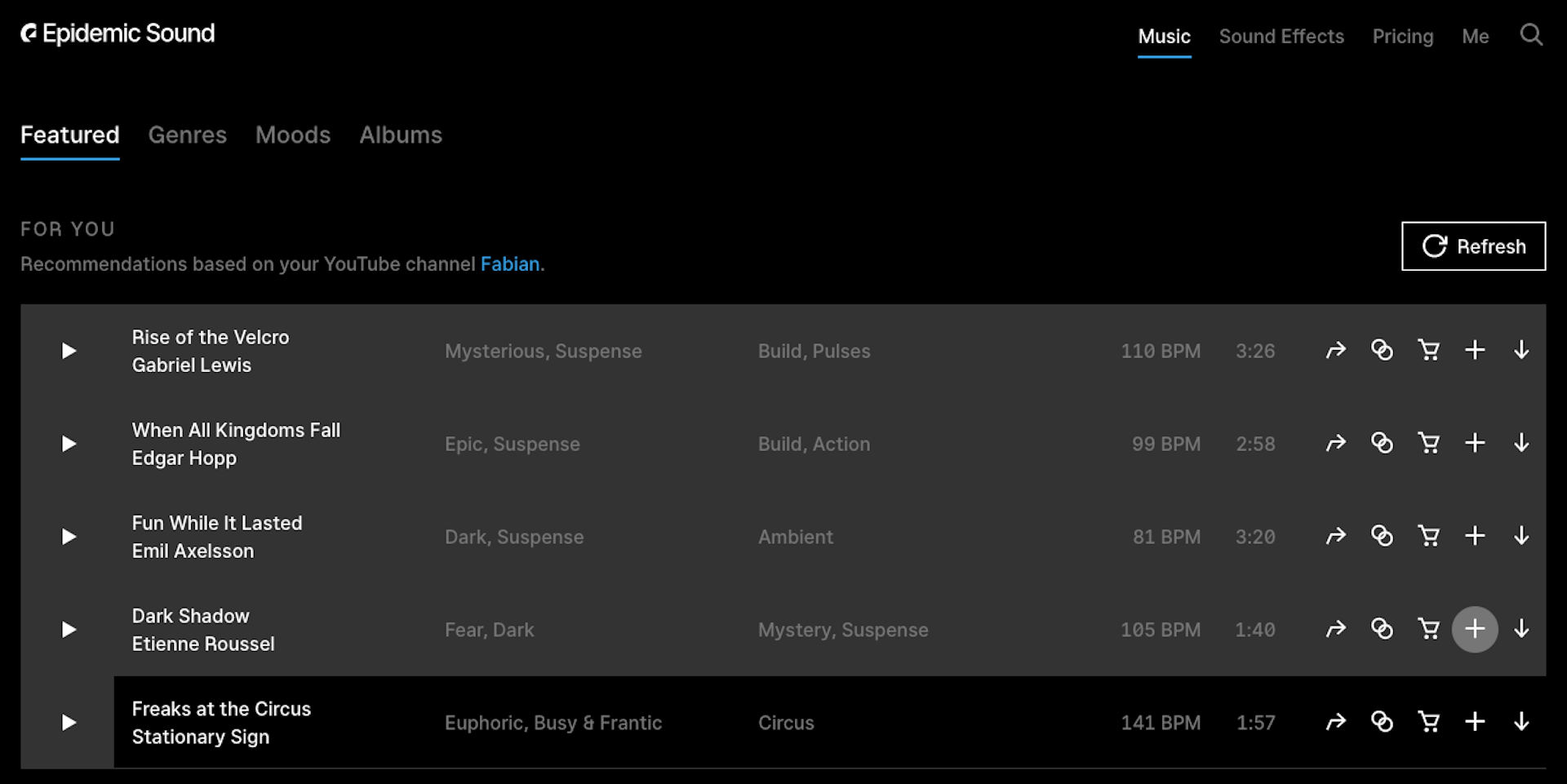Open similar tracks for Fun While It Lasted
The image size is (1567, 784).
click(x=1383, y=536)
